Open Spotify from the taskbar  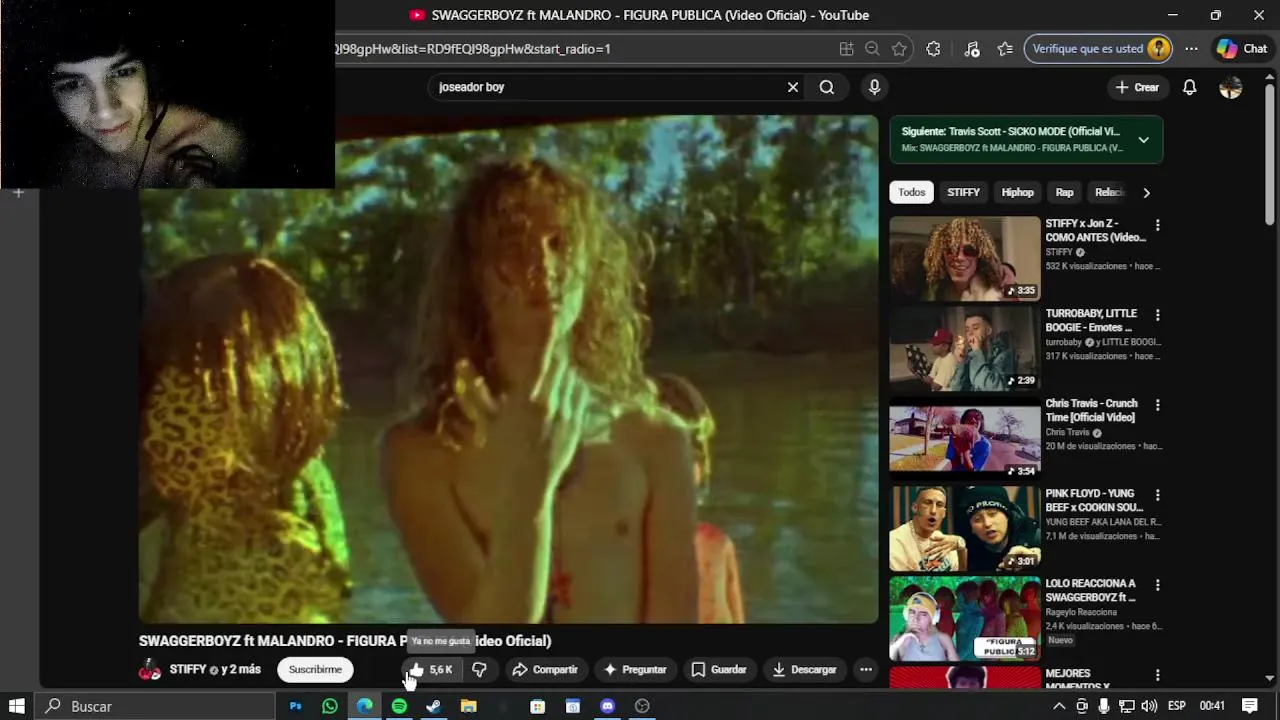pos(399,706)
